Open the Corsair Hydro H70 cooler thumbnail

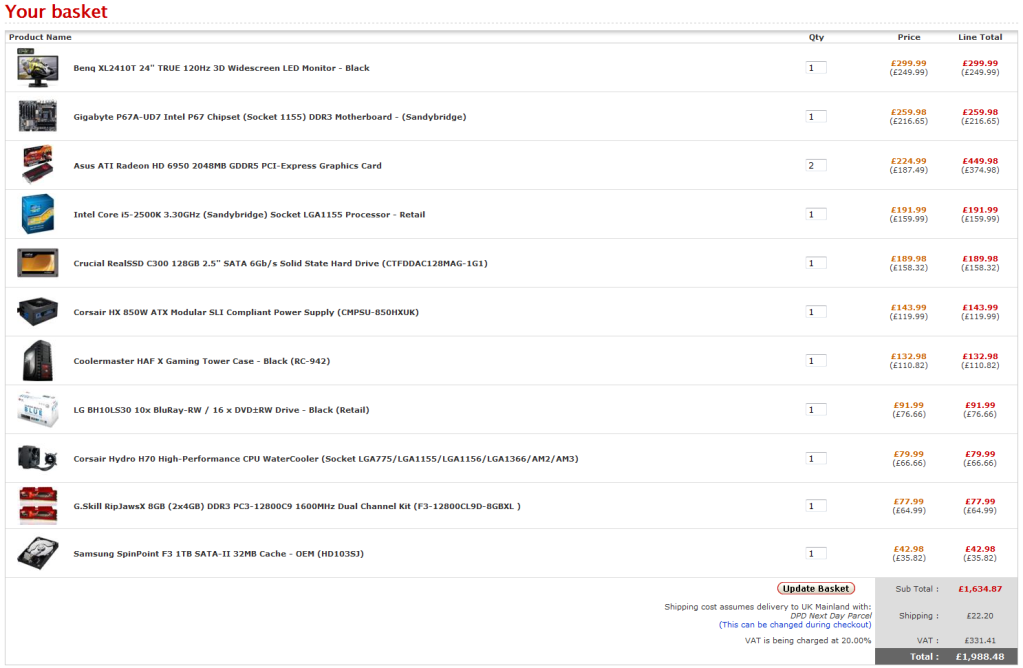pos(38,458)
